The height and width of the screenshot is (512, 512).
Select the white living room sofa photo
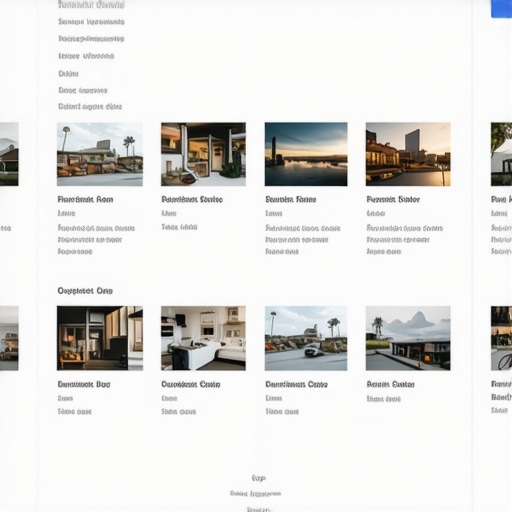203,338
